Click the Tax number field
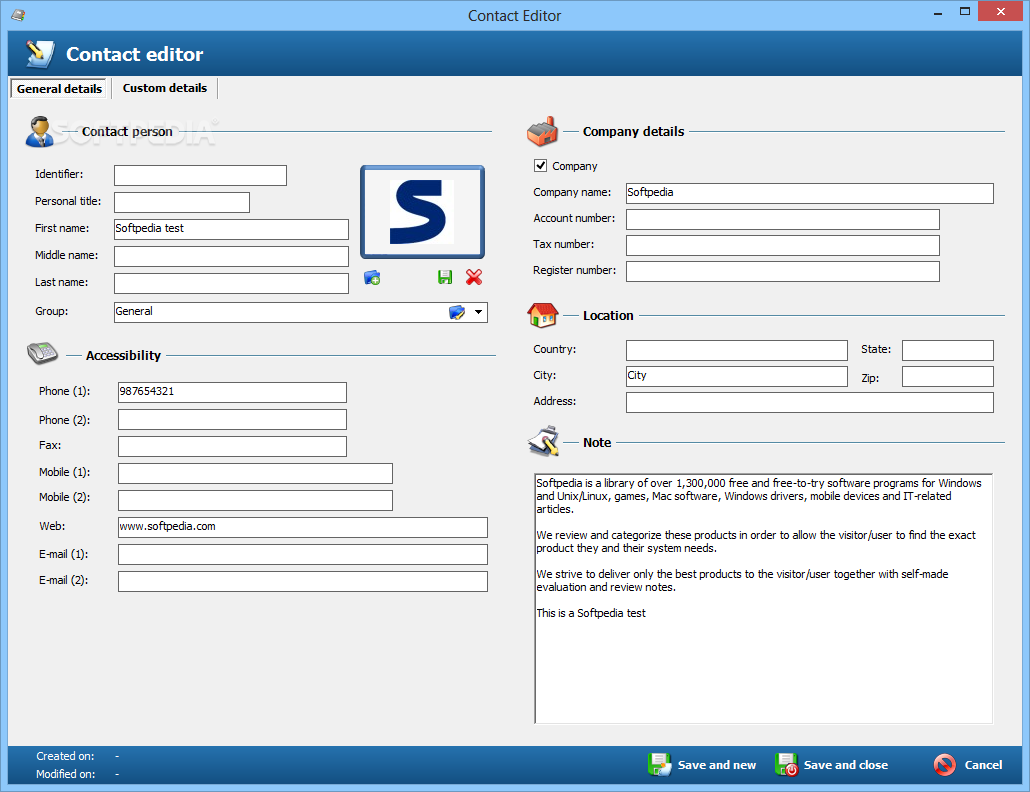 tap(782, 246)
